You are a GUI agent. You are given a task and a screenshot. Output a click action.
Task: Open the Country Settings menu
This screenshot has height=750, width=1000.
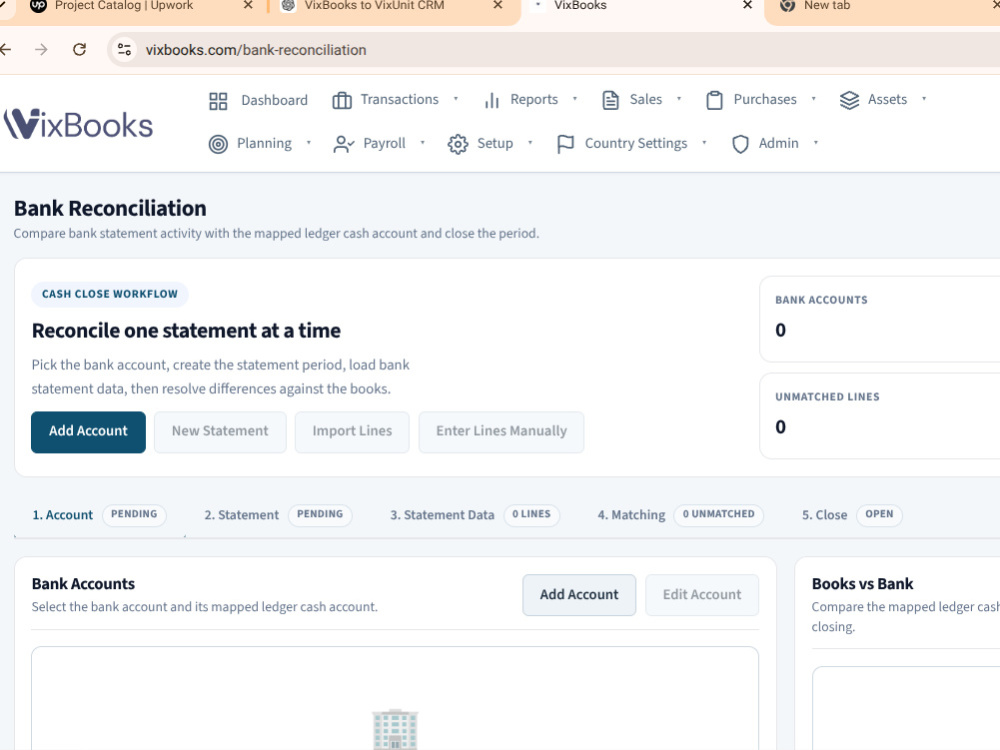636,143
